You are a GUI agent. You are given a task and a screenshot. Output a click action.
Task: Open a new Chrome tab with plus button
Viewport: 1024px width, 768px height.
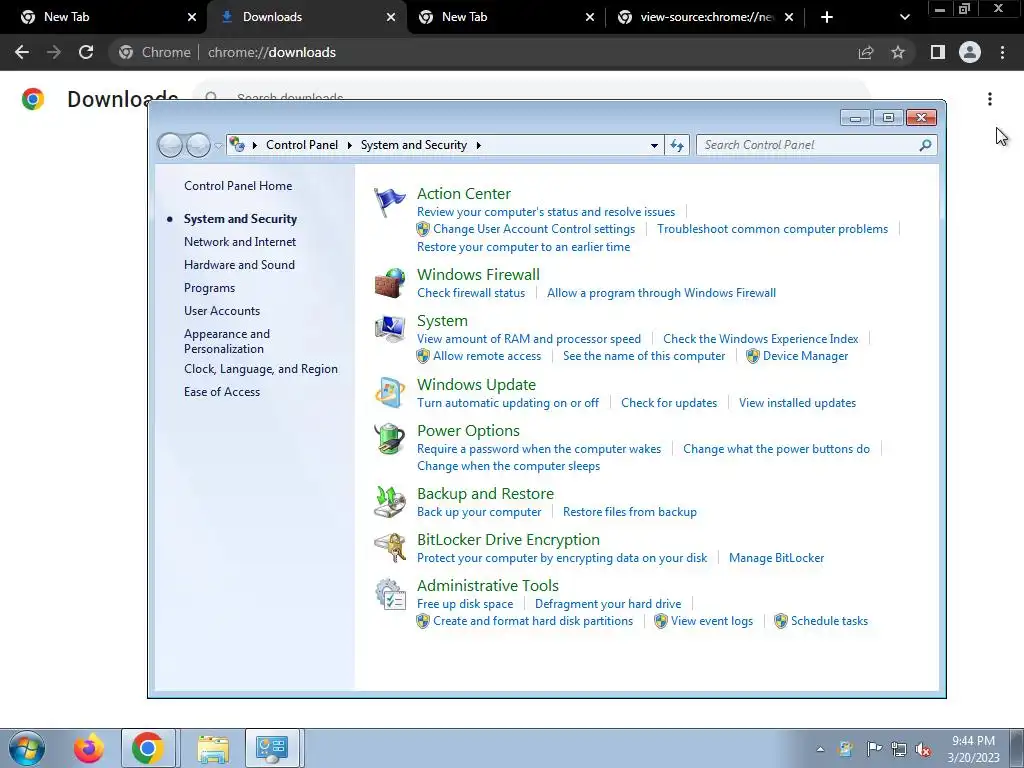click(x=827, y=17)
